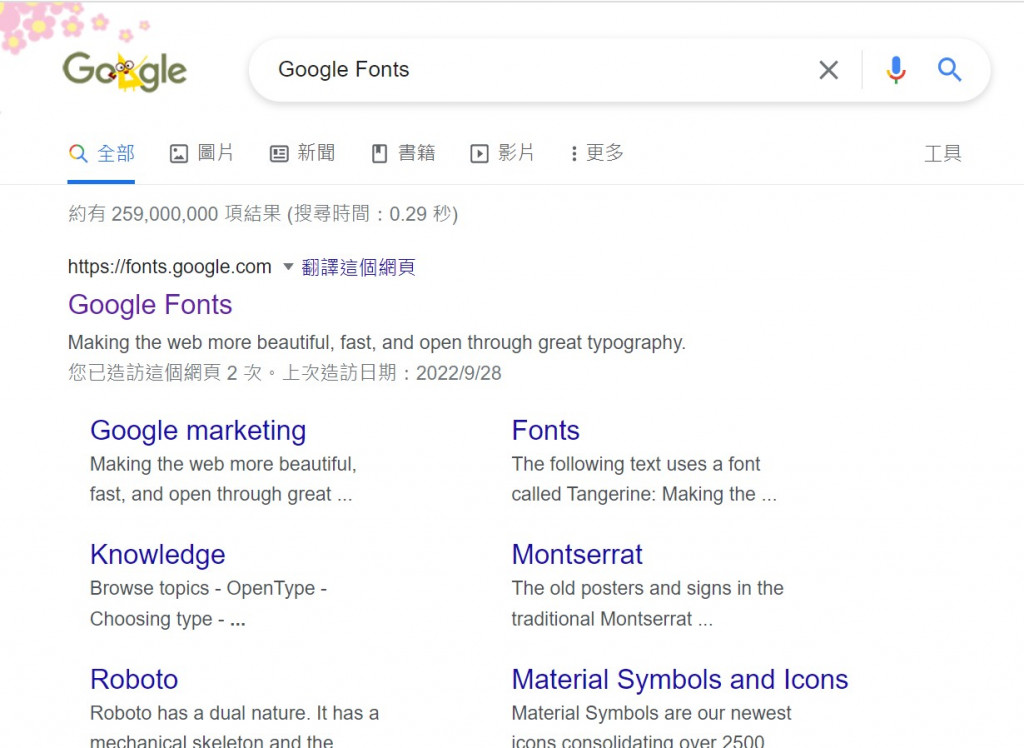This screenshot has height=748, width=1024.
Task: Click 翻譯這個網頁 translate link
Action: coord(358,267)
